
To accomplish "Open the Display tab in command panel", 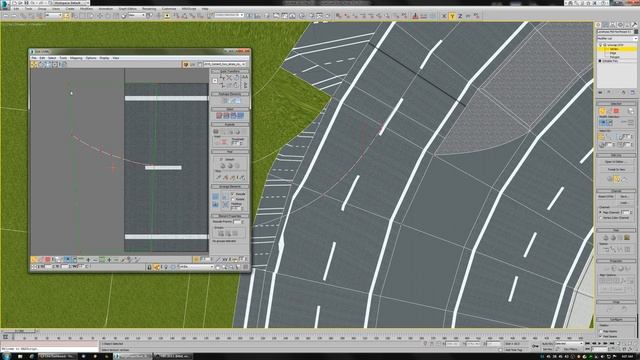I will pyautogui.click(x=627, y=25).
